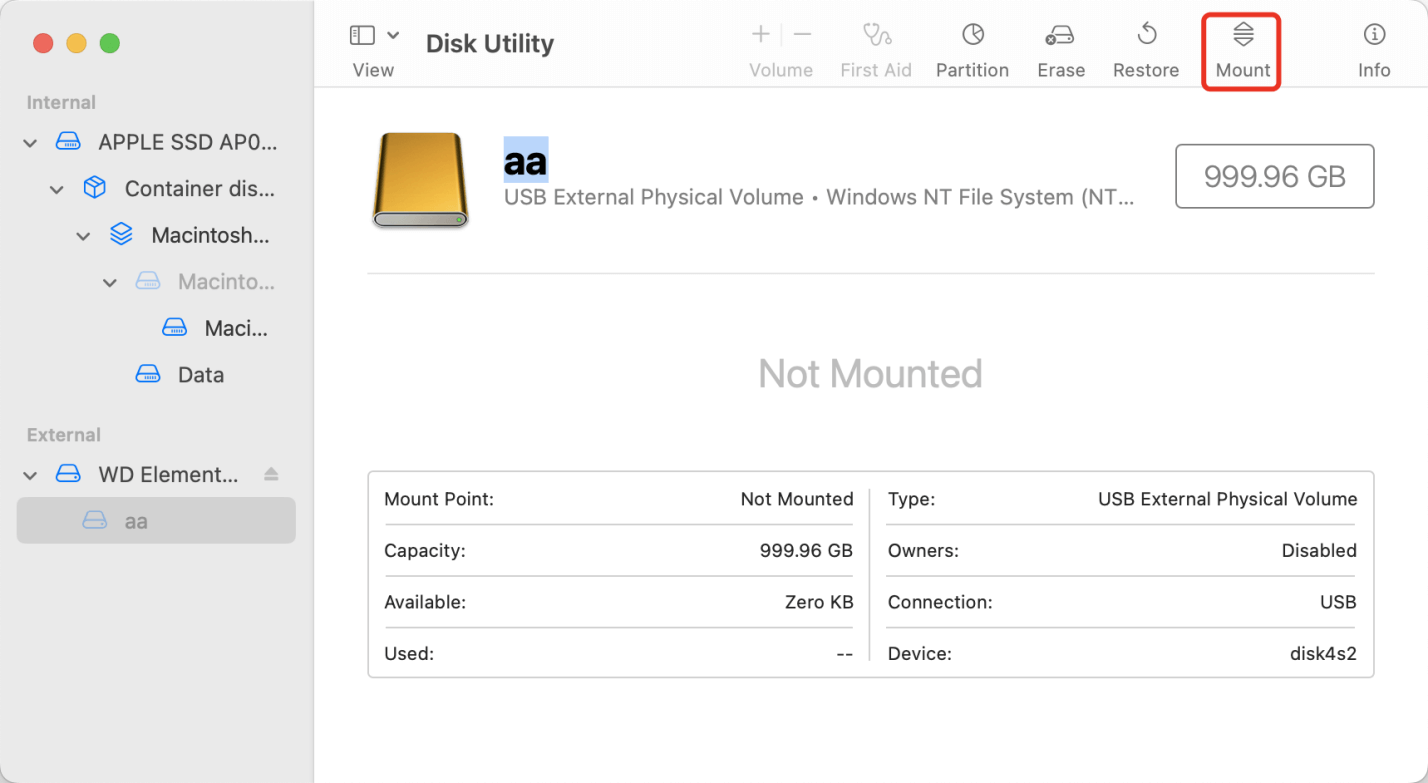The image size is (1428, 783).
Task: Mount the selected volume
Action: (1241, 45)
